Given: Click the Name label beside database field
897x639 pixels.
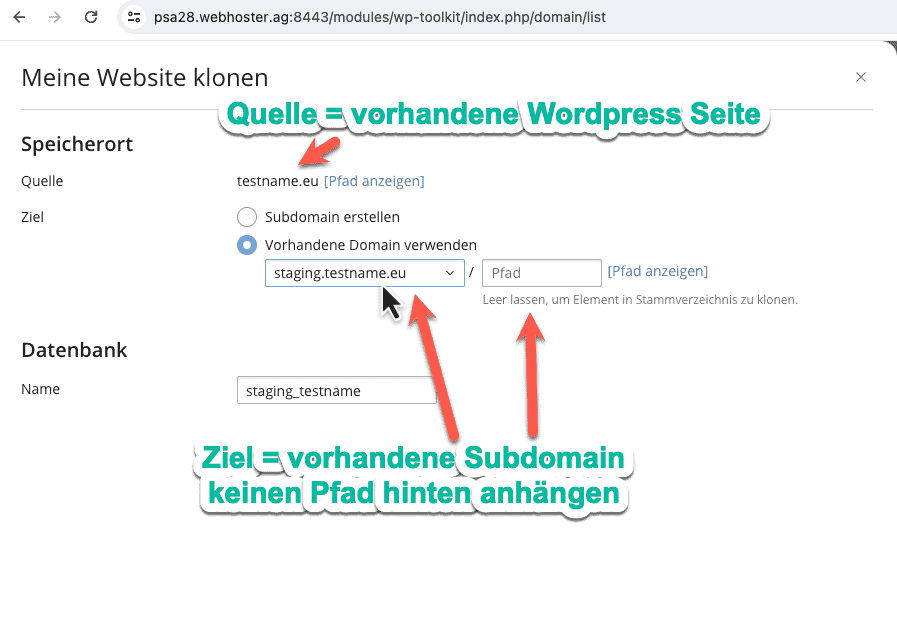Looking at the screenshot, I should tap(40, 389).
